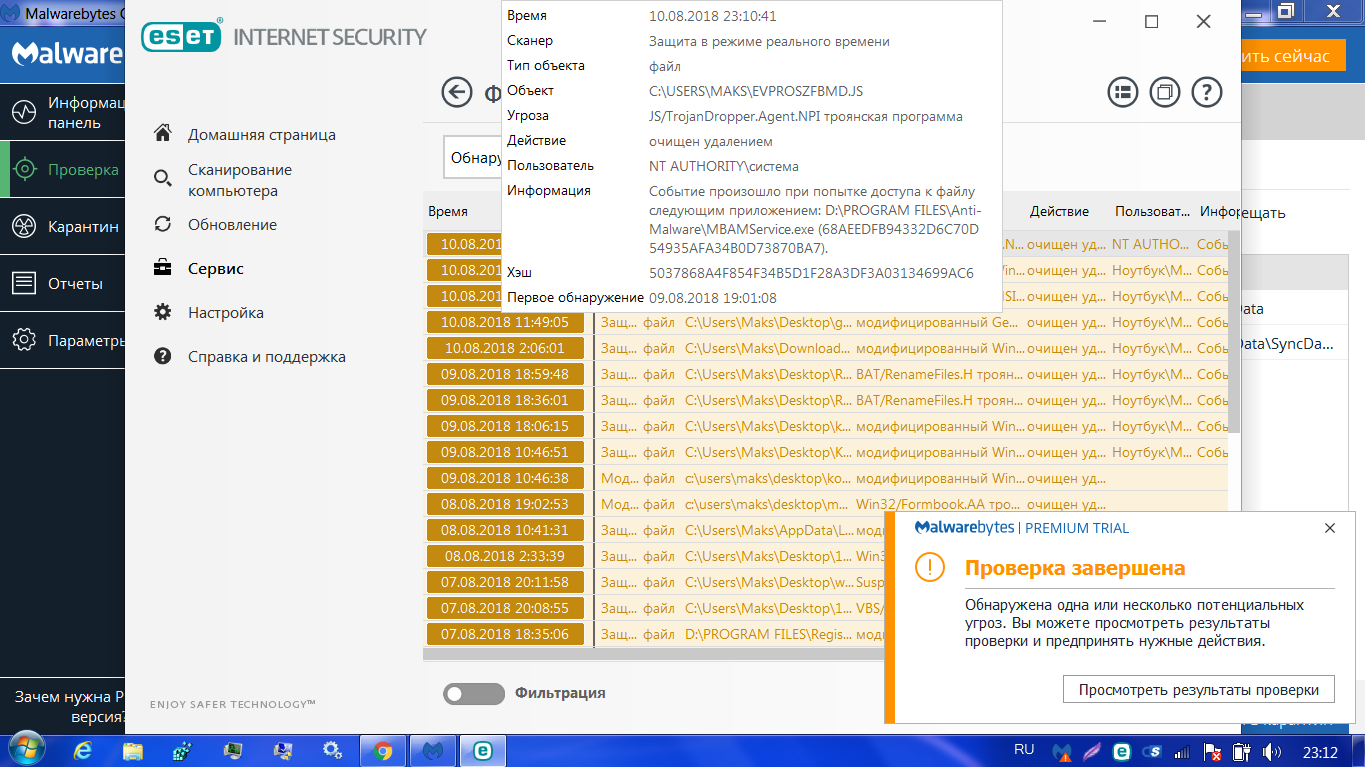
Task: Open the ESET list view icon
Action: tap(1123, 92)
